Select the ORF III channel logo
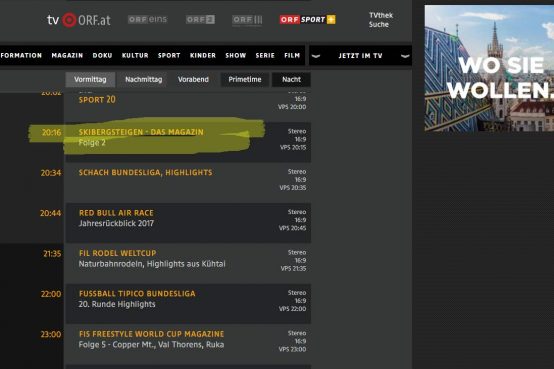The width and height of the screenshot is (554, 369). pos(247,20)
